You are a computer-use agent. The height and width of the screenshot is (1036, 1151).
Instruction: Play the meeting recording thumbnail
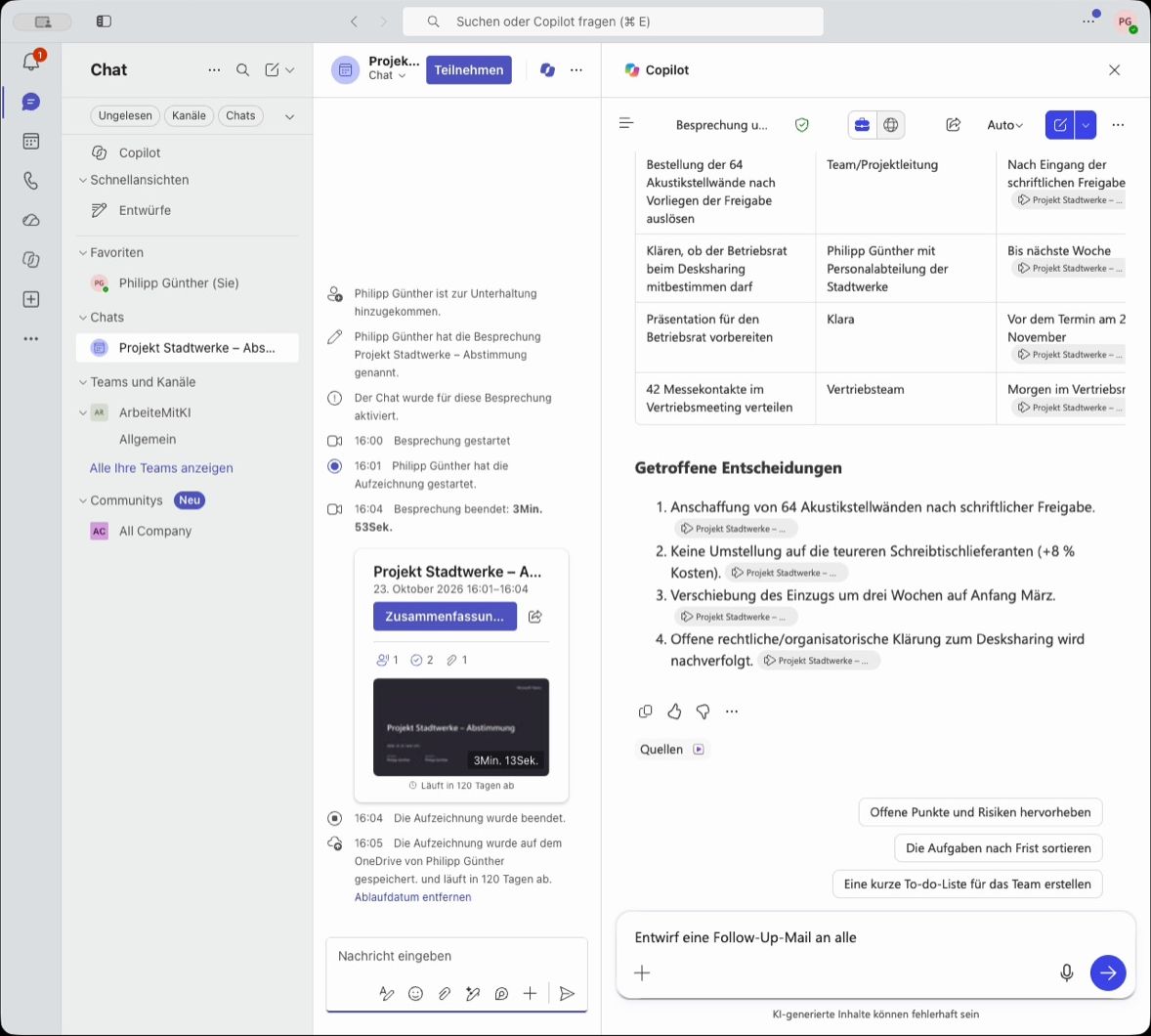click(x=461, y=727)
